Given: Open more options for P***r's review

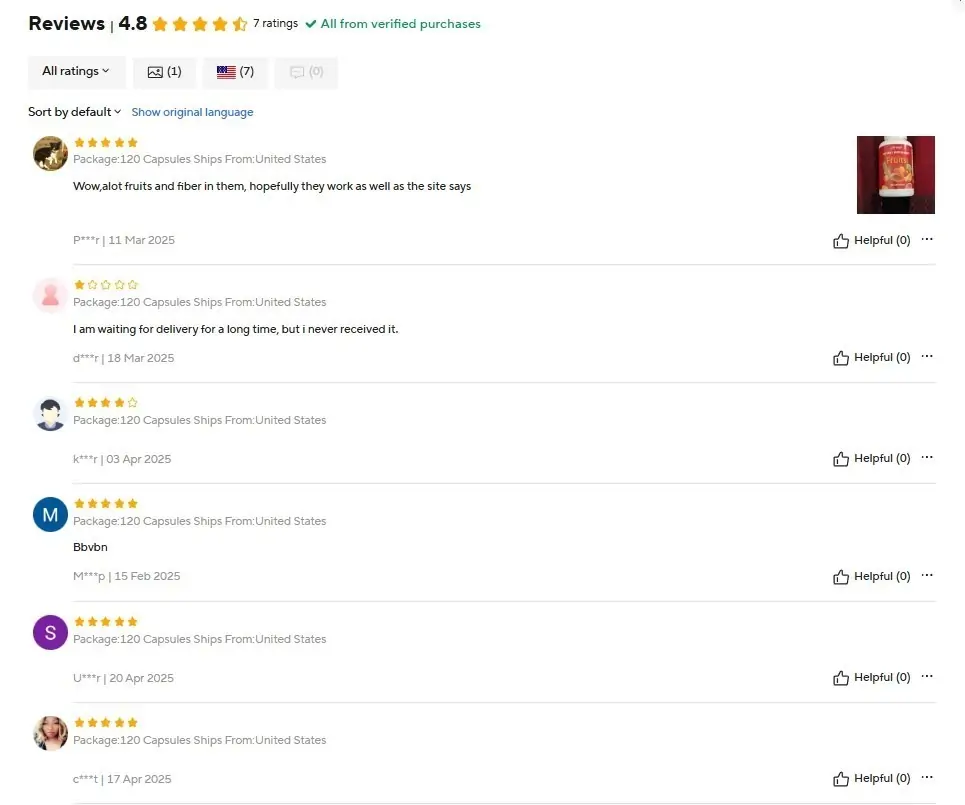Looking at the screenshot, I should [927, 239].
